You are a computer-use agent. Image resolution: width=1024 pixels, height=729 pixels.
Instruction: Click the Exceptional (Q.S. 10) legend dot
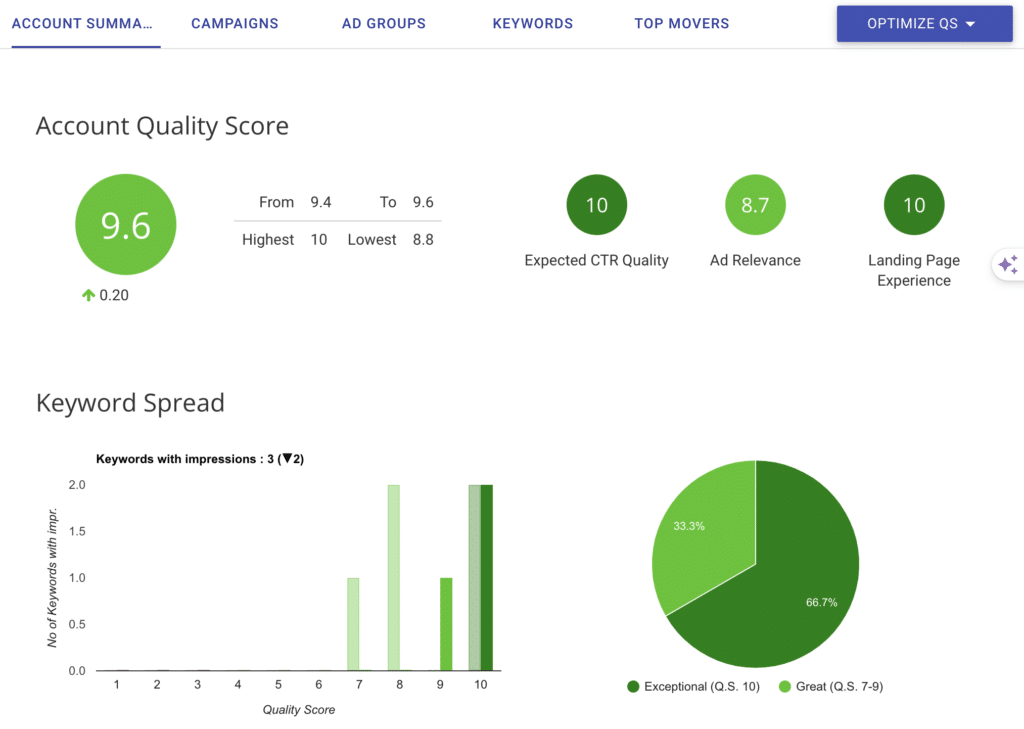[633, 687]
